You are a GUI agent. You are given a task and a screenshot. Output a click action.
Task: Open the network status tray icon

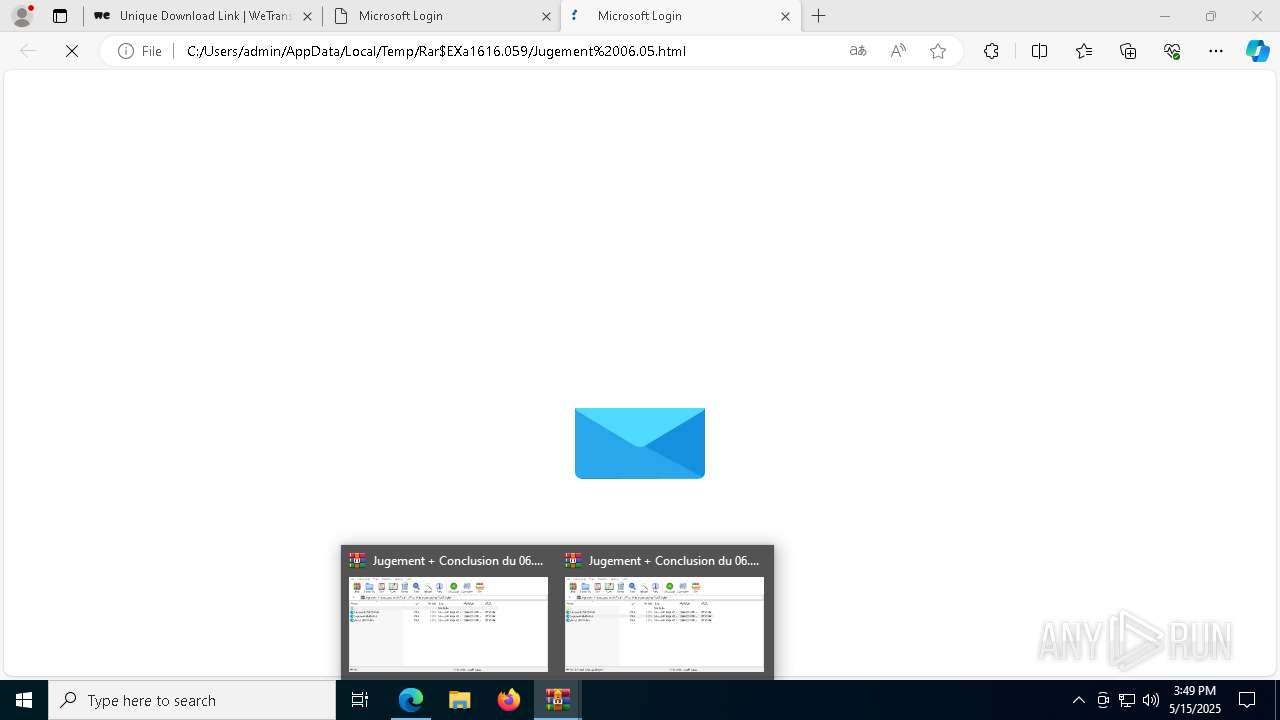[1127, 700]
